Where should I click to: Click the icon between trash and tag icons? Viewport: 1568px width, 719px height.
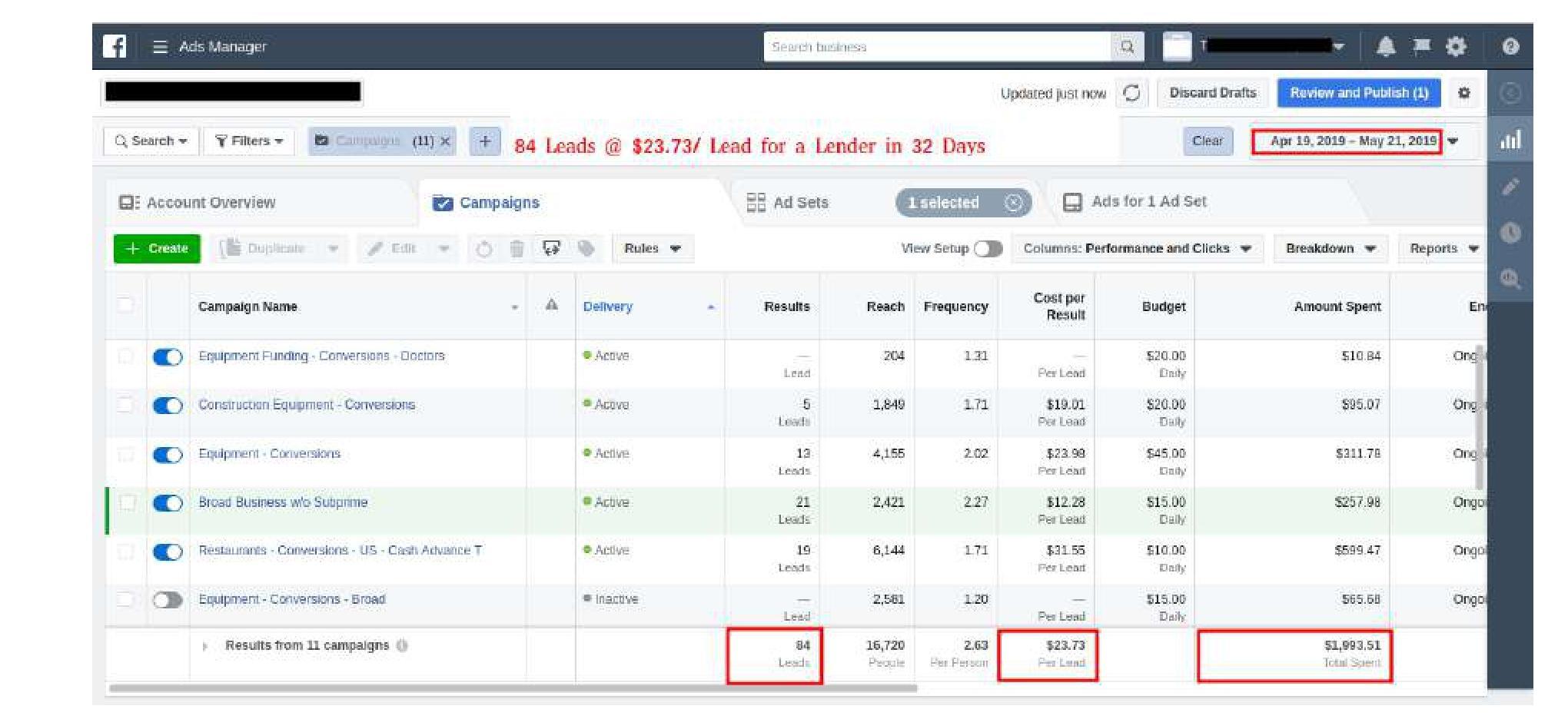(x=551, y=248)
